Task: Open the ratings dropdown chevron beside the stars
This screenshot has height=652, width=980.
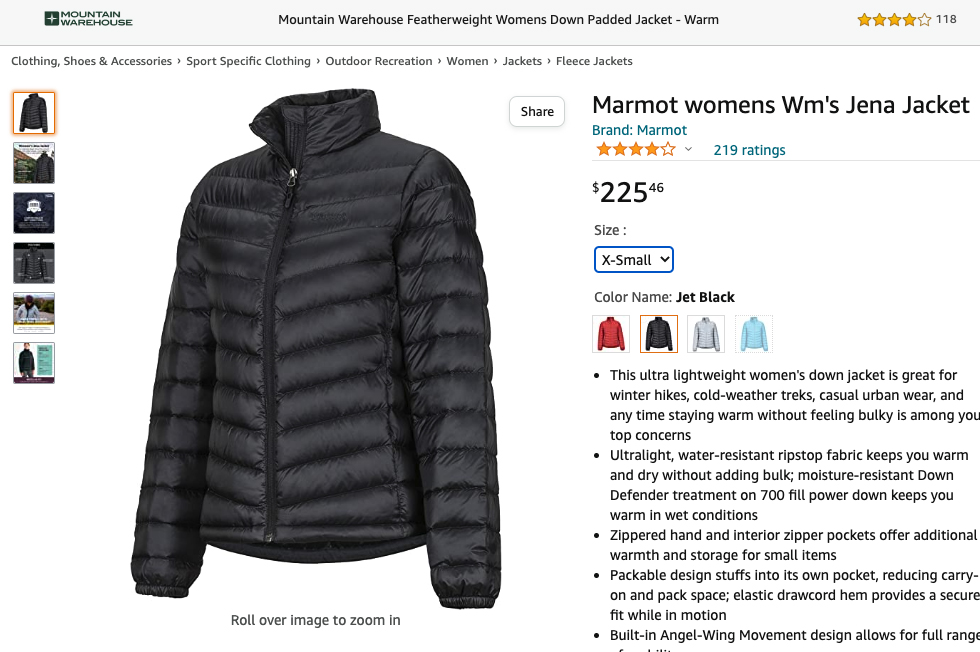Action: coord(689,150)
